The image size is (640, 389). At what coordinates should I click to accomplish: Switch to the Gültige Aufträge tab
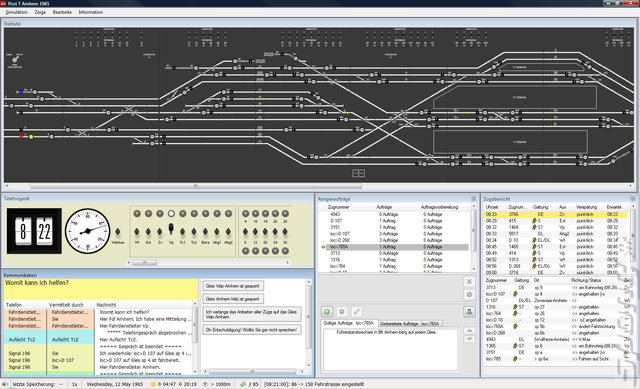(x=349, y=323)
